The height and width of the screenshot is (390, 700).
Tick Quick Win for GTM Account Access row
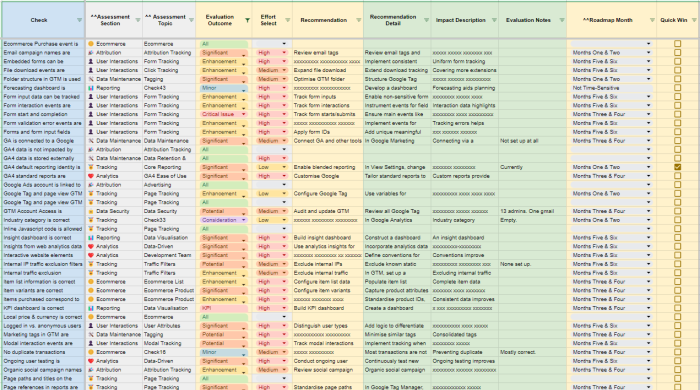677,212
